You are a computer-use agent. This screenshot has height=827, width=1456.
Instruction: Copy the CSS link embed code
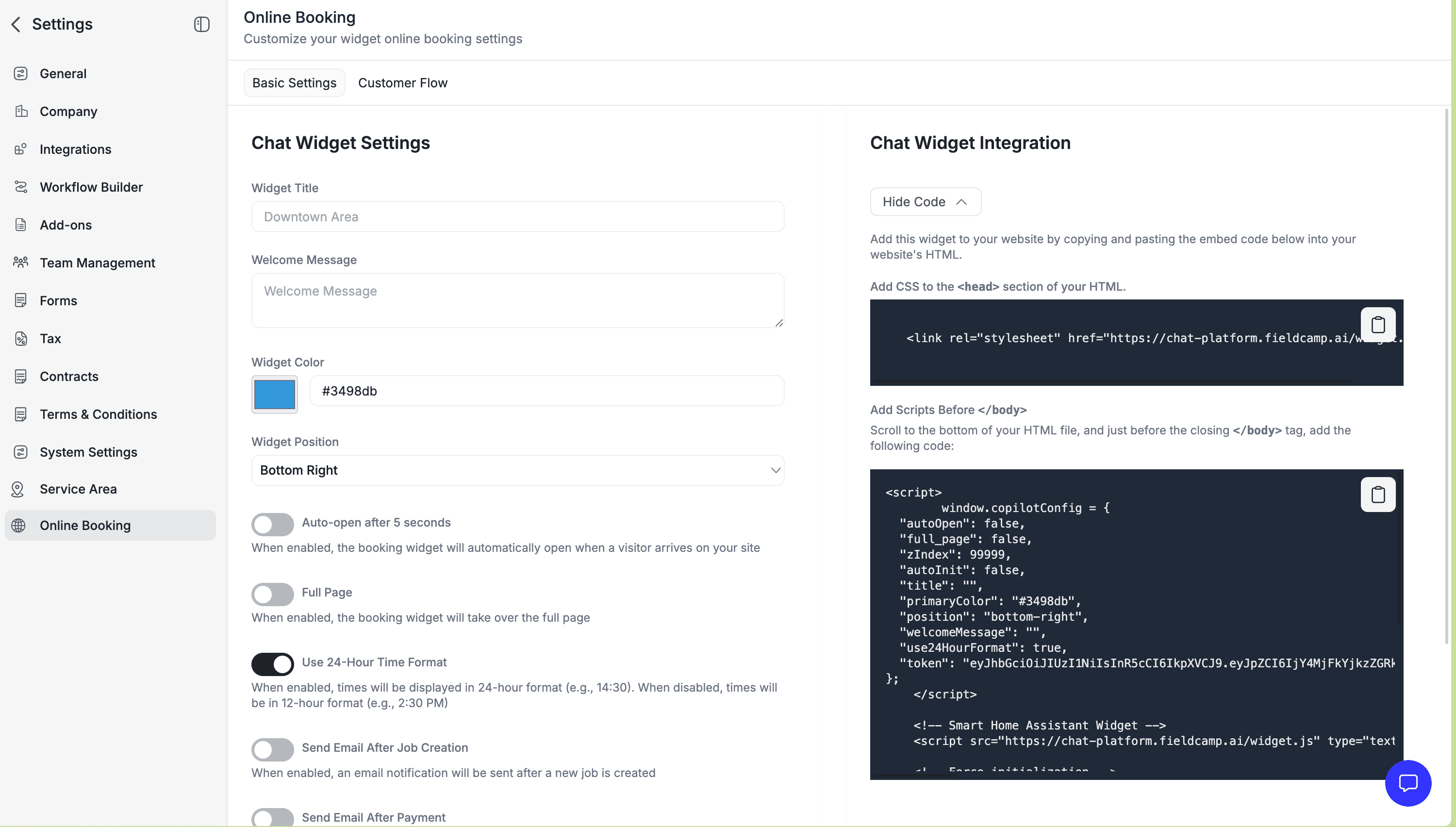pos(1378,325)
